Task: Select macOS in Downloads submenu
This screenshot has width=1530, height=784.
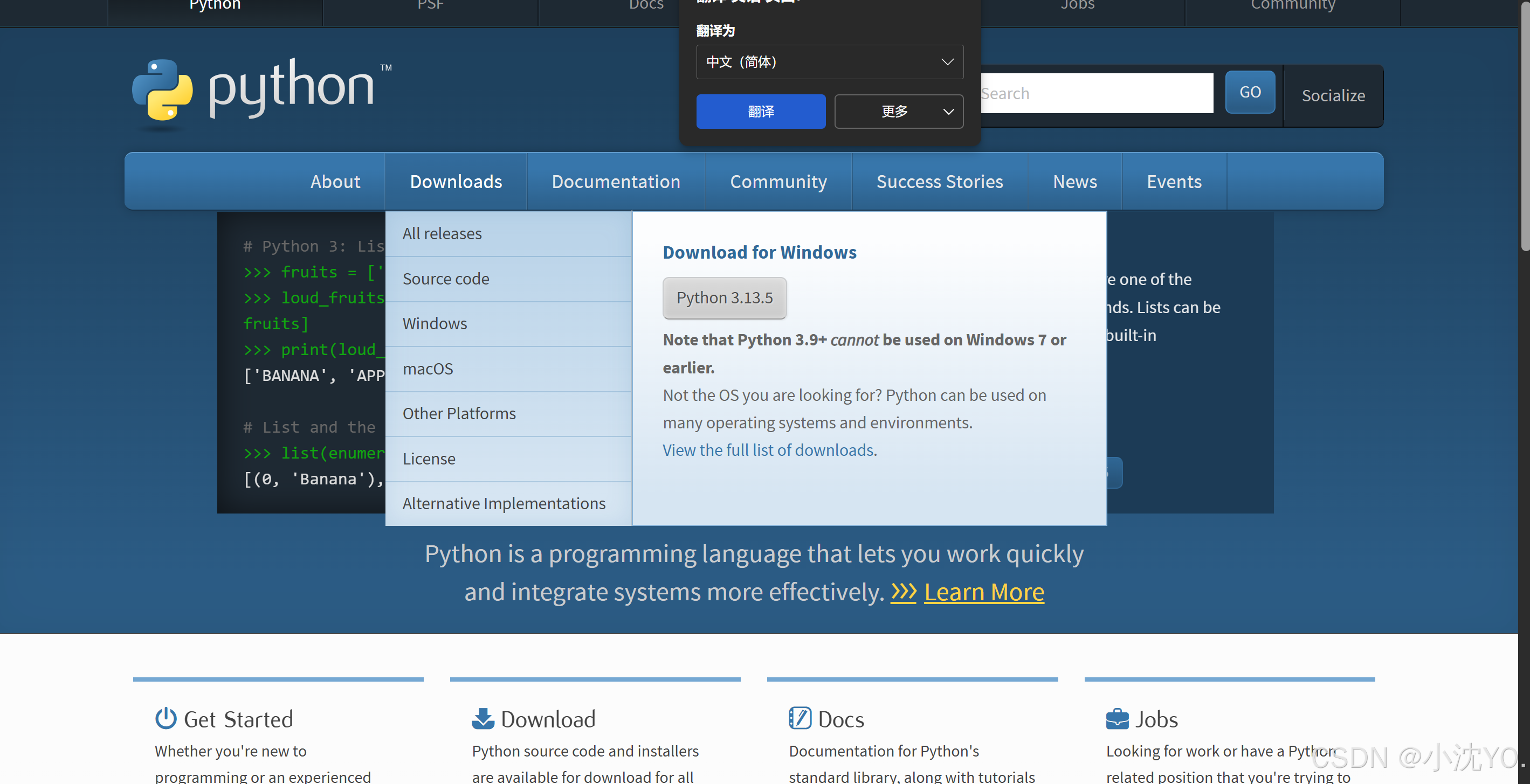Action: tap(508, 369)
